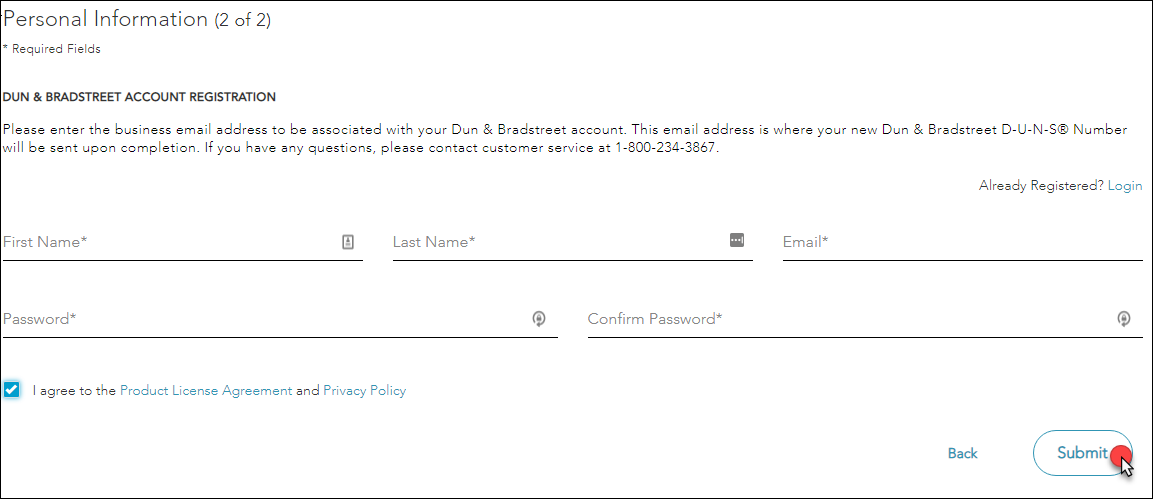Focus the Confirm Password field
Screen dimensions: 1153x499
tap(848, 320)
